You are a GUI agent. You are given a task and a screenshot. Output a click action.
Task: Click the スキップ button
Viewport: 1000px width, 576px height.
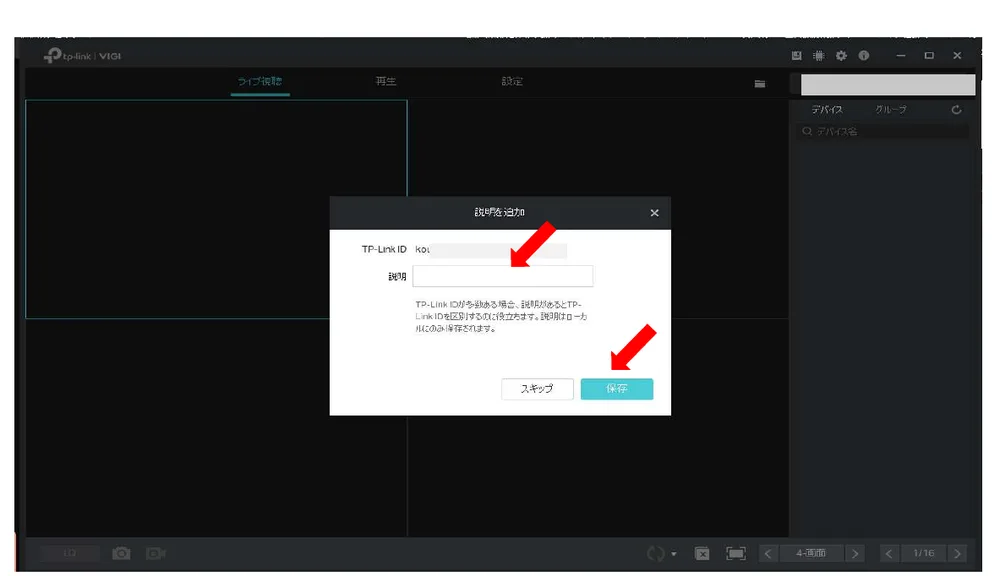[x=537, y=388]
